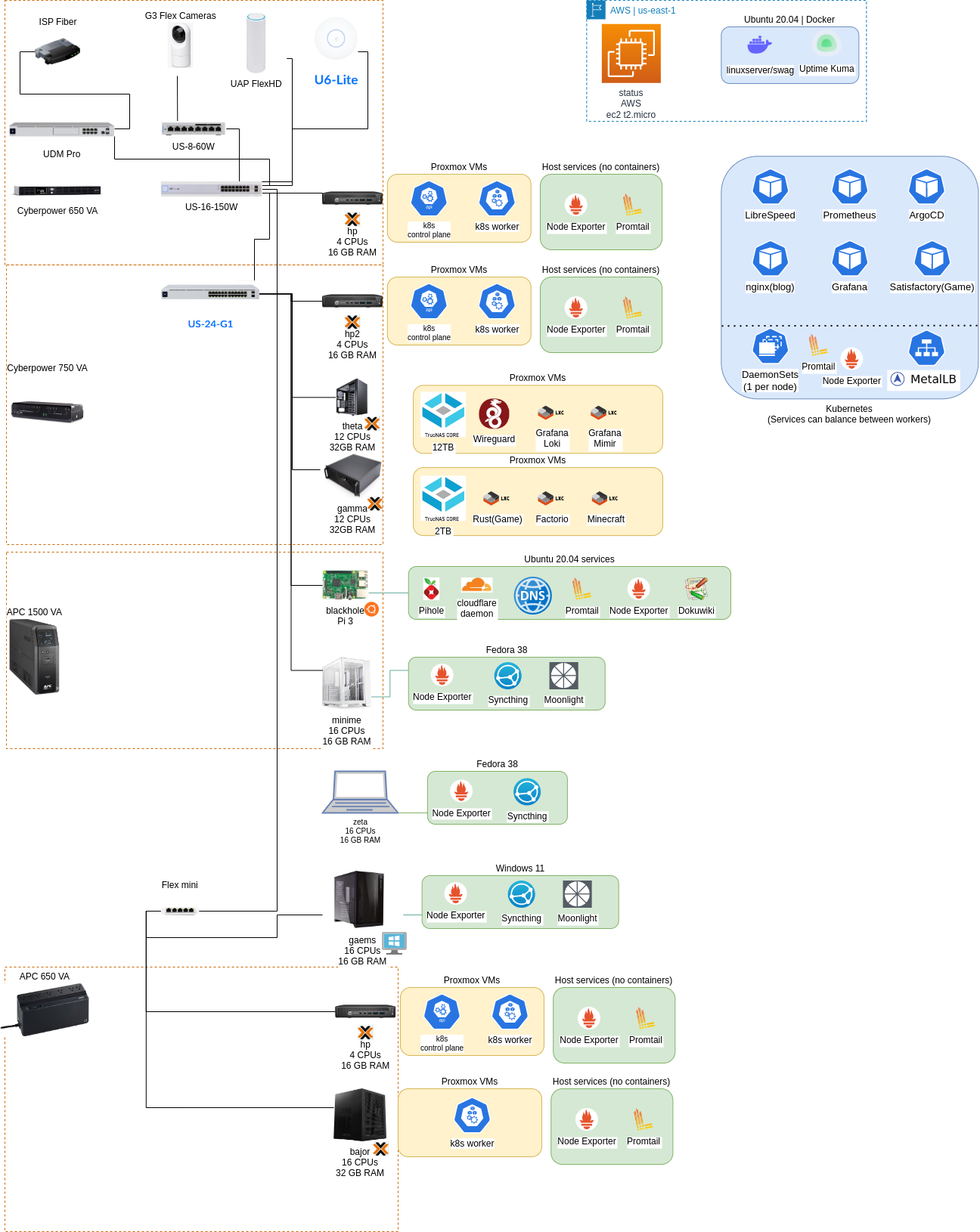Click the 'AWS | us-east-1' region label
Screen dimensions: 980x1232
[643, 11]
